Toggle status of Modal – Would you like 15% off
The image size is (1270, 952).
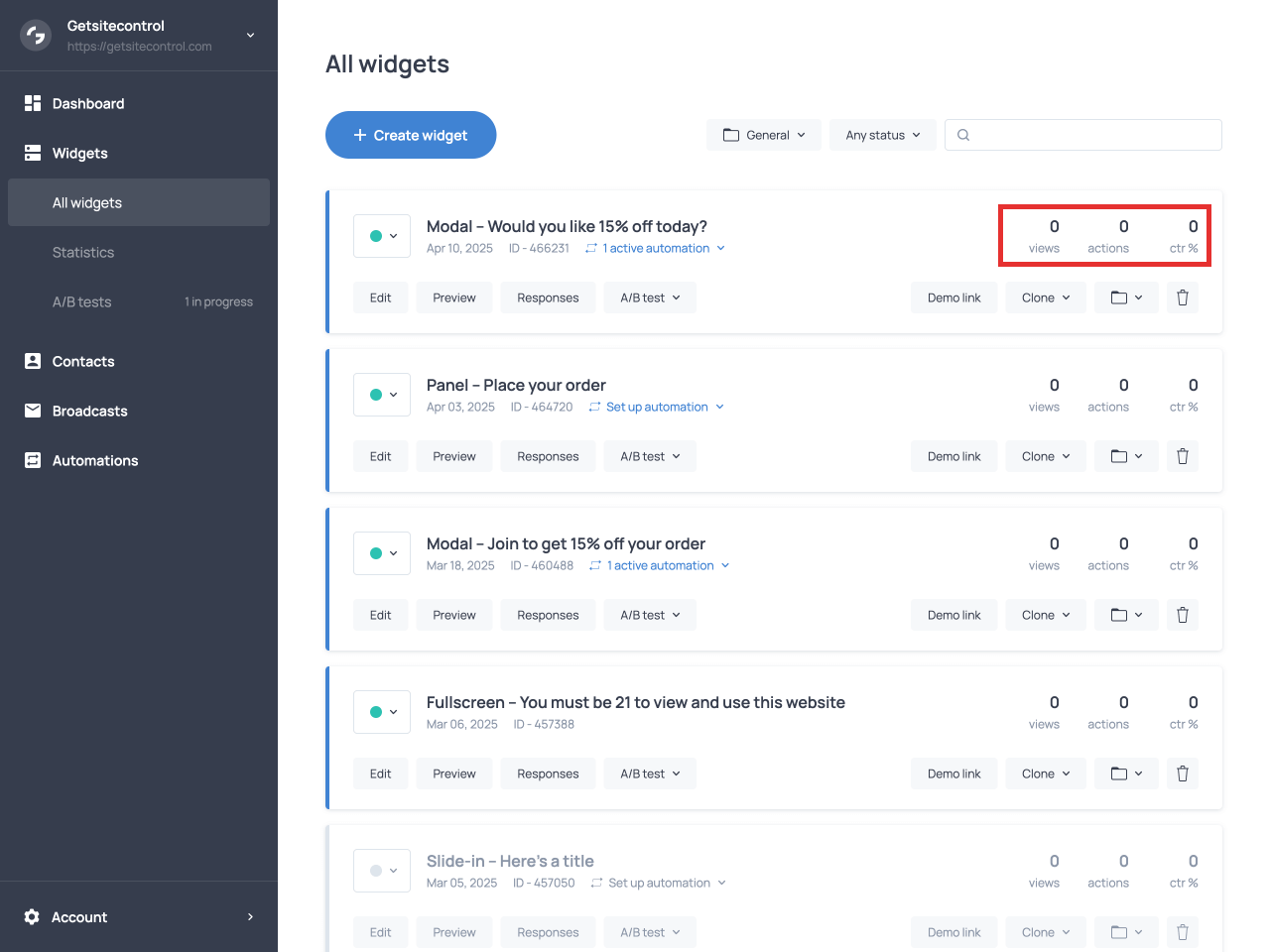pyautogui.click(x=382, y=236)
